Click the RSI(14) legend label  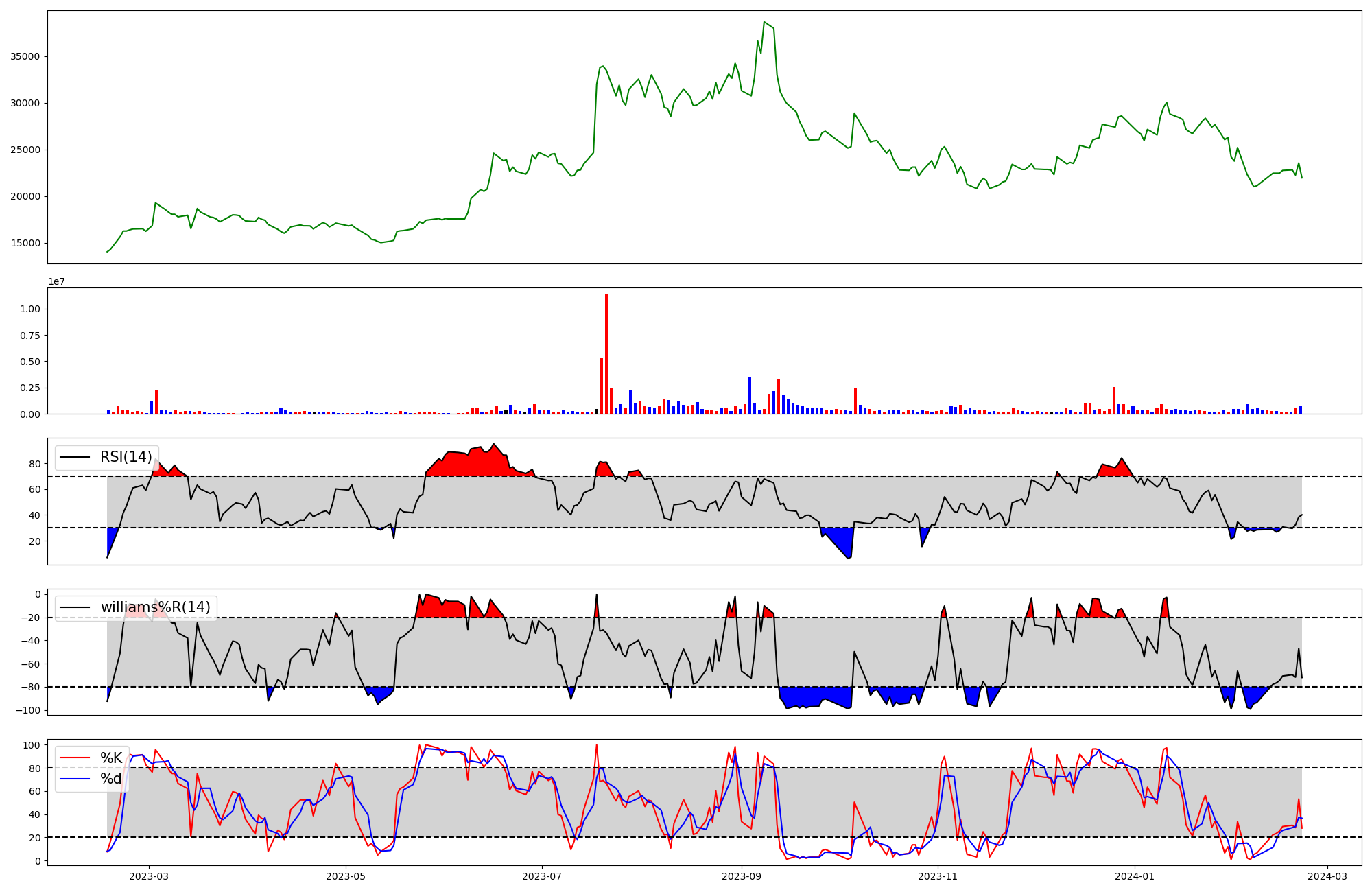[x=126, y=457]
